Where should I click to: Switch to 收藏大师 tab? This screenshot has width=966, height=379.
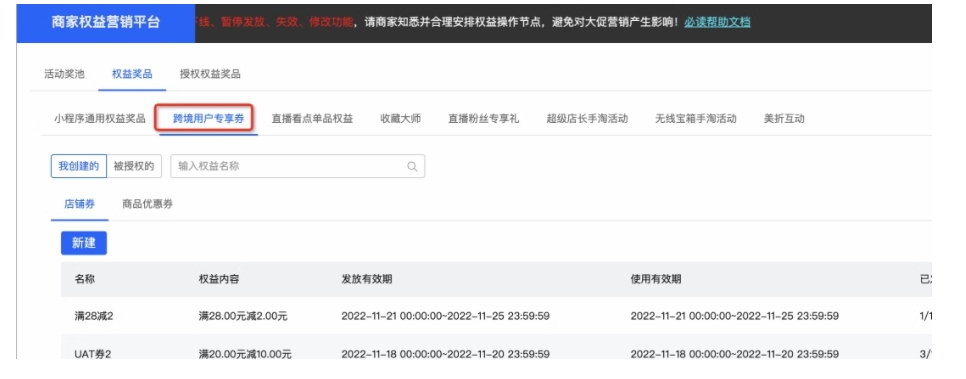tap(401, 119)
